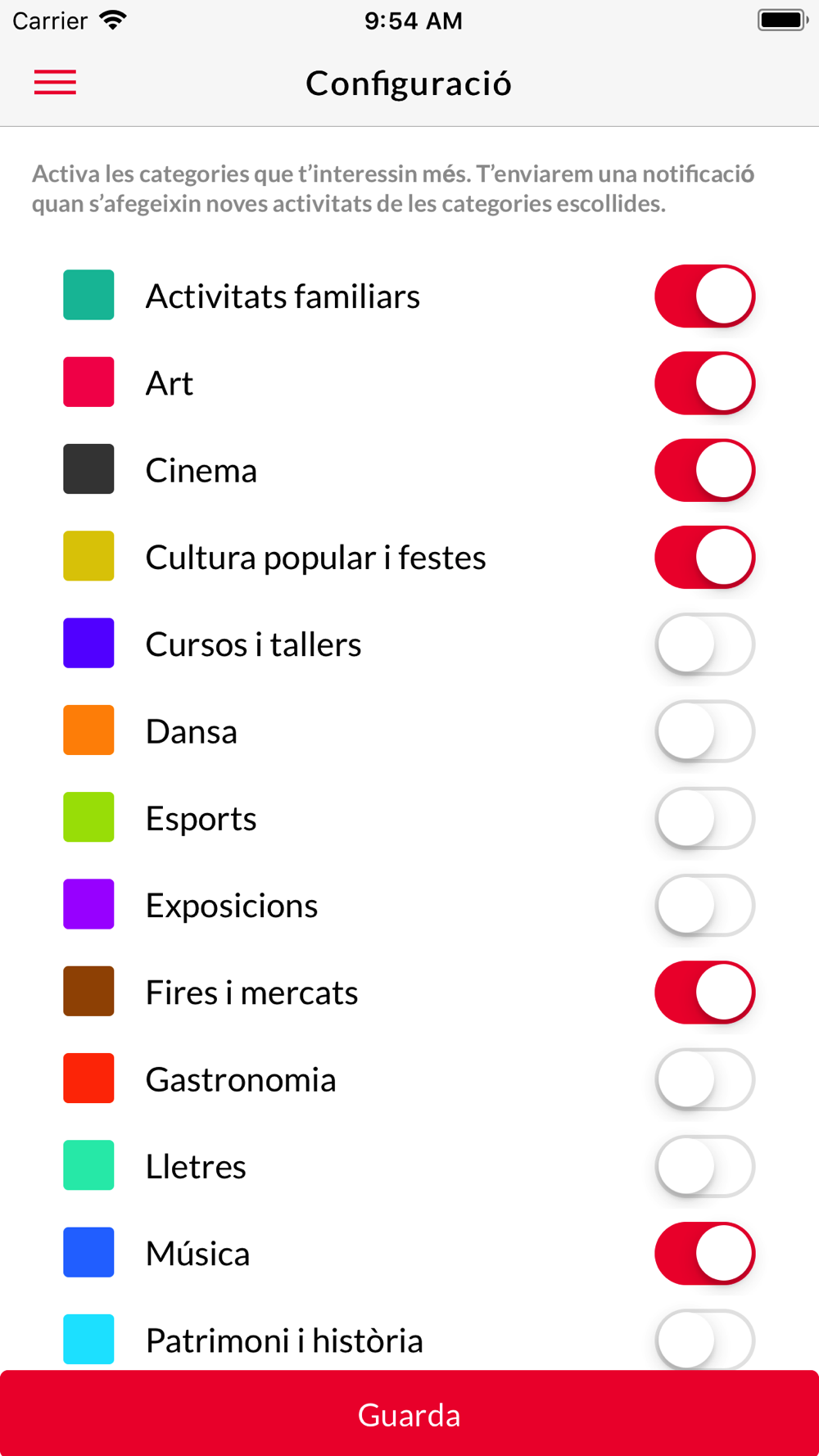The image size is (819, 1456).
Task: Toggle off the Cinema switch
Action: pyautogui.click(x=704, y=470)
